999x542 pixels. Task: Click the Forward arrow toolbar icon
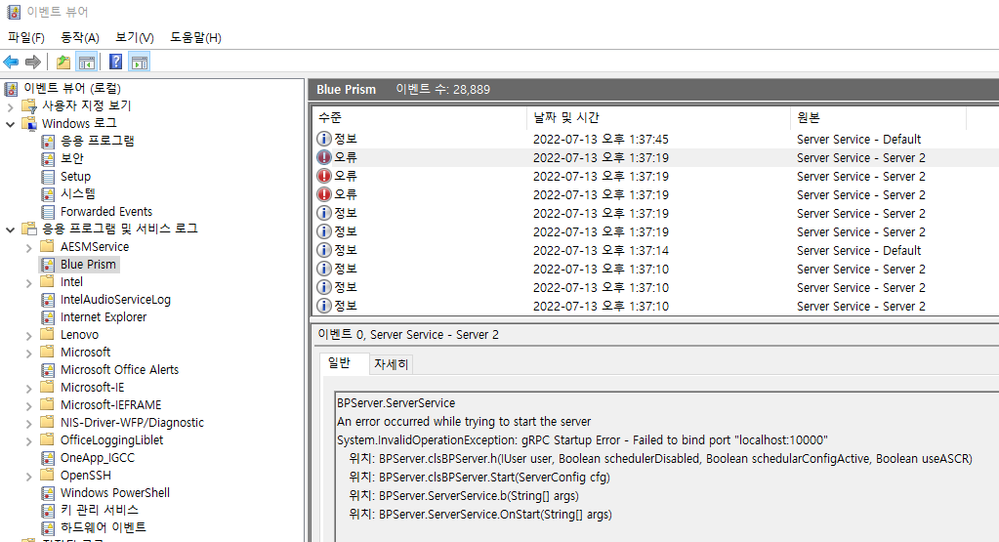click(x=32, y=62)
